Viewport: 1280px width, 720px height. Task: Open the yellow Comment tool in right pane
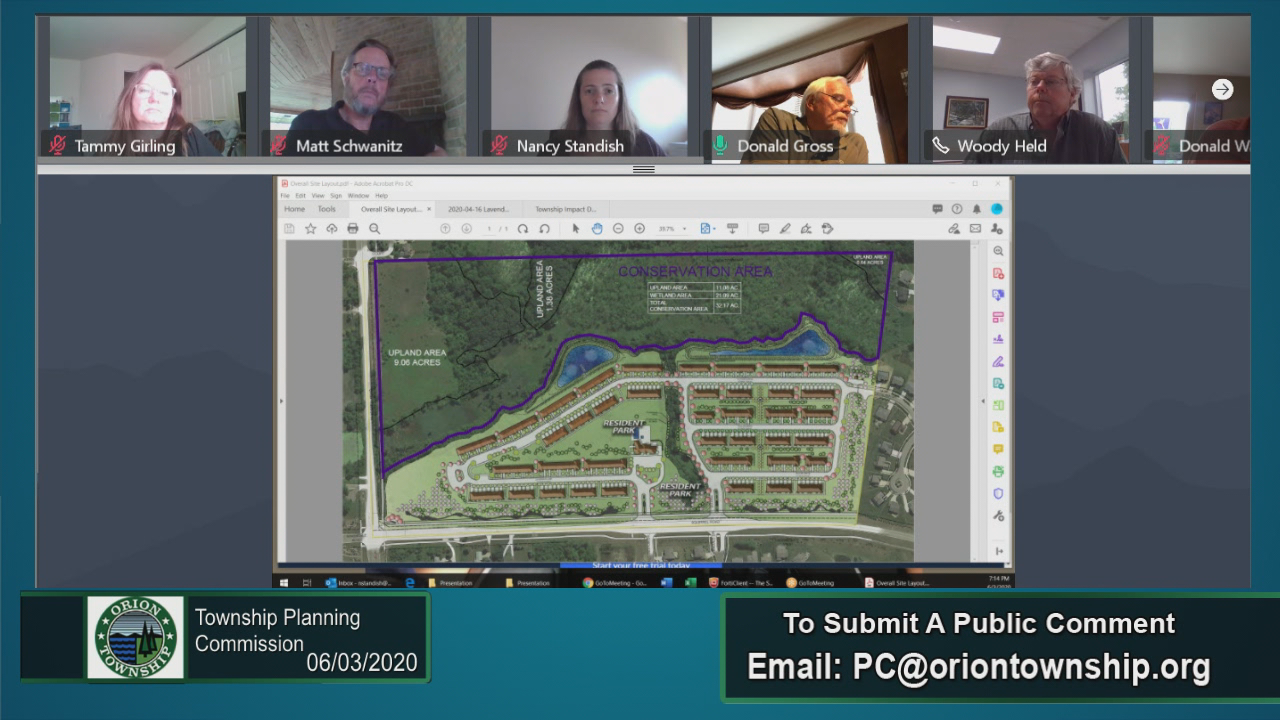coord(998,449)
